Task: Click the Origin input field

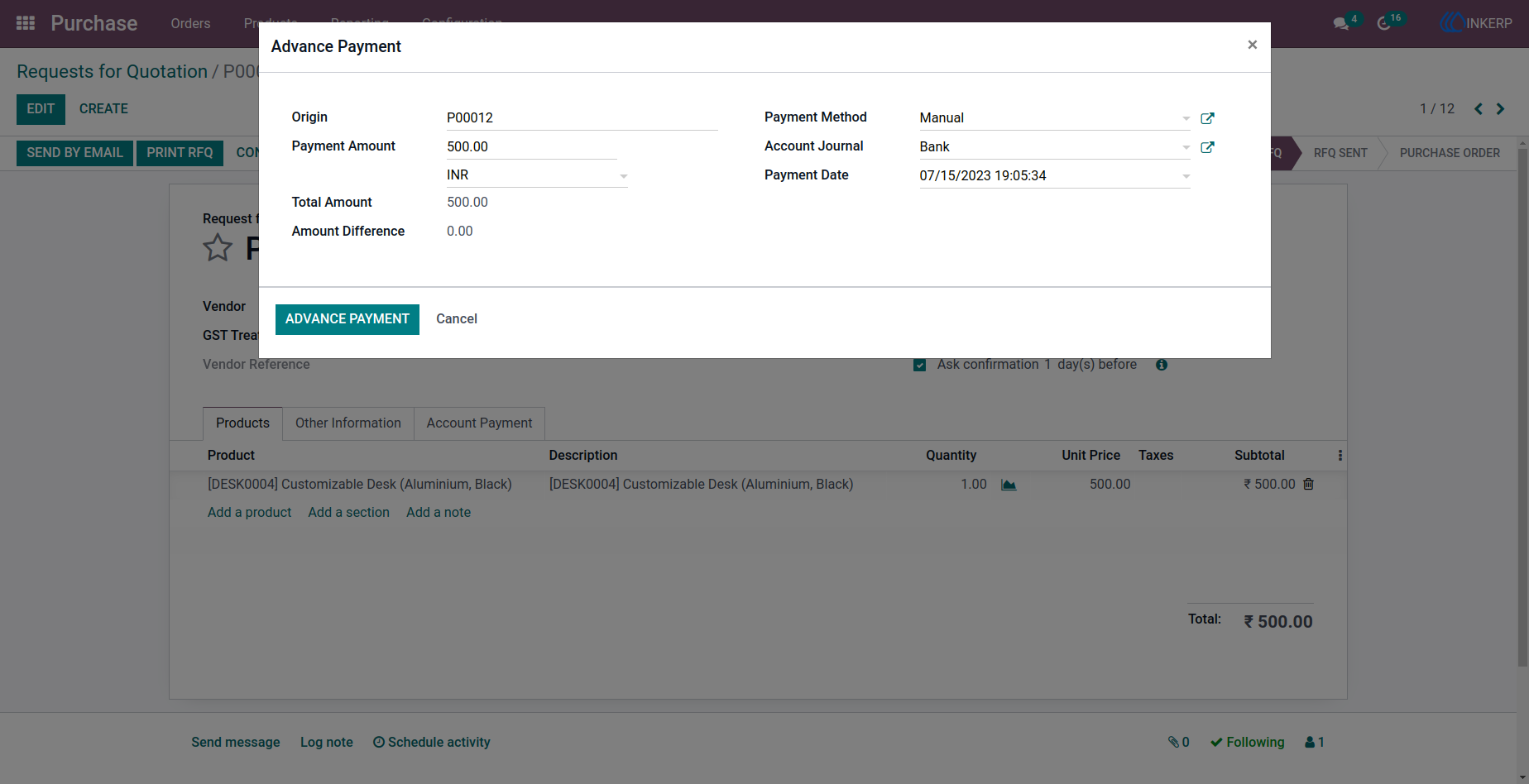Action: point(582,117)
